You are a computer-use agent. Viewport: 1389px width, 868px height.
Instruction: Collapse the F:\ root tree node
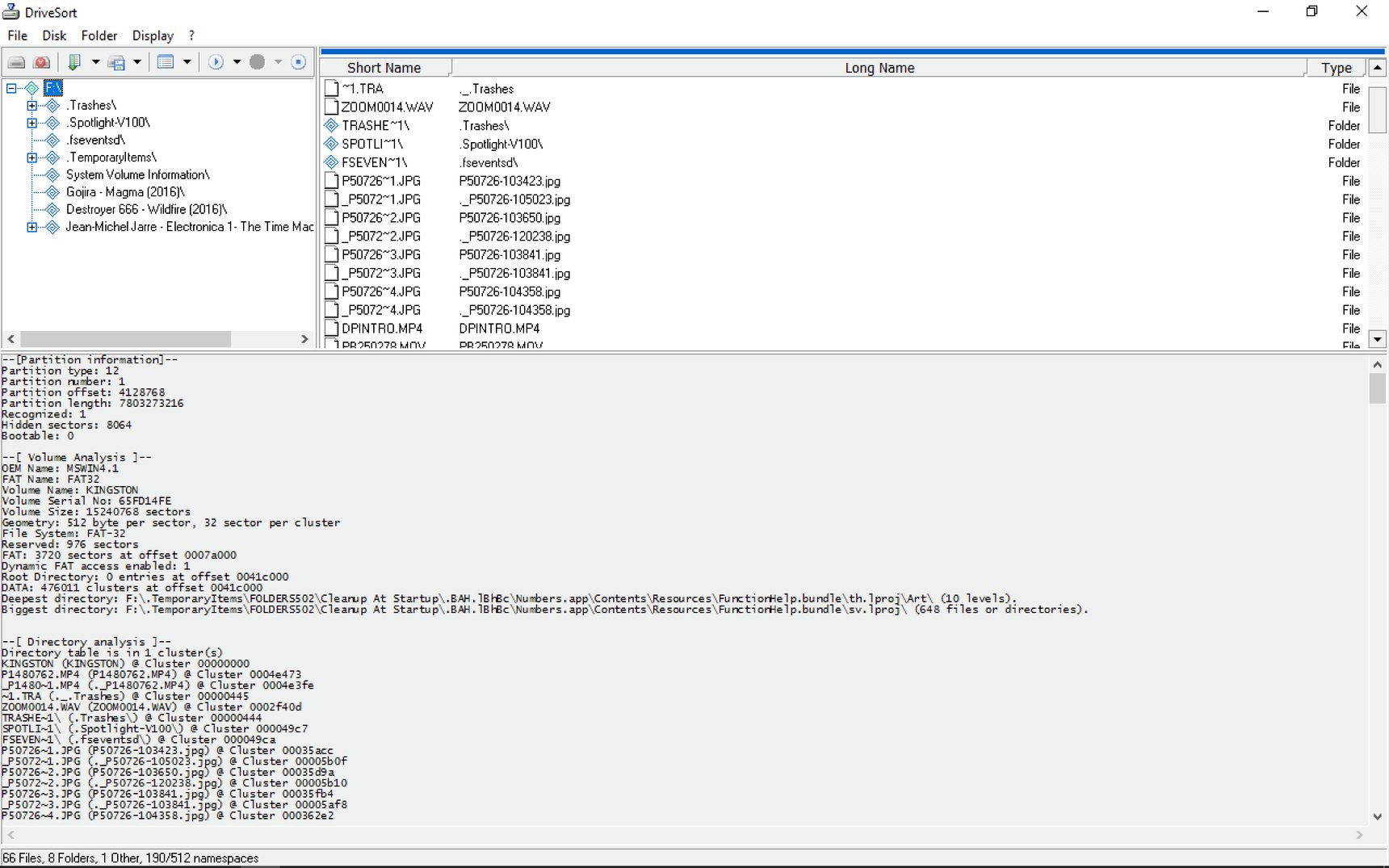[x=11, y=88]
